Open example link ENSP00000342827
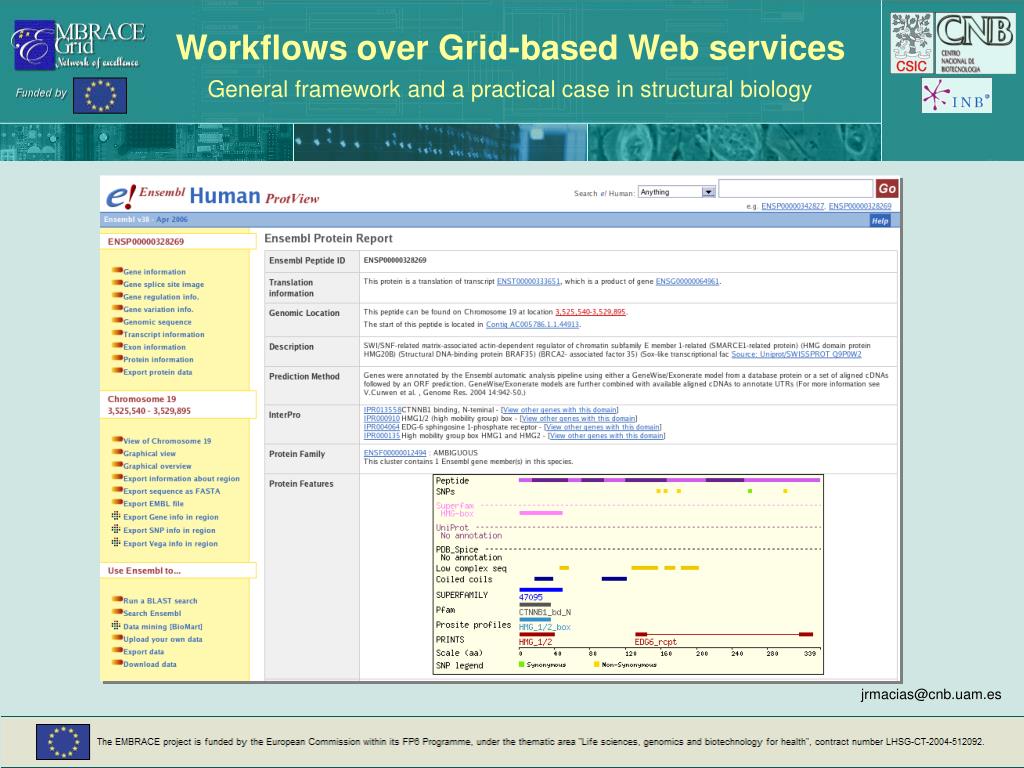This screenshot has height=768, width=1024. (x=792, y=206)
